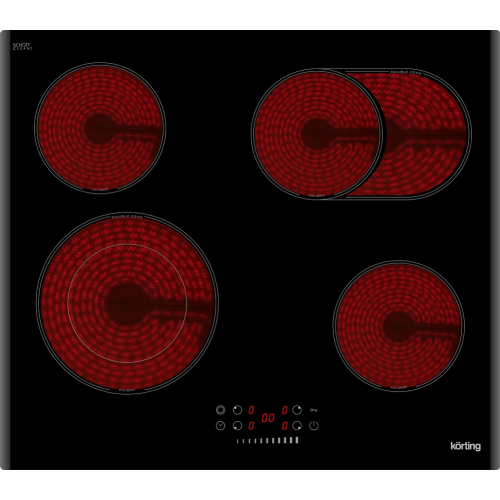Select the rear-right zone selector icon

click(x=297, y=410)
